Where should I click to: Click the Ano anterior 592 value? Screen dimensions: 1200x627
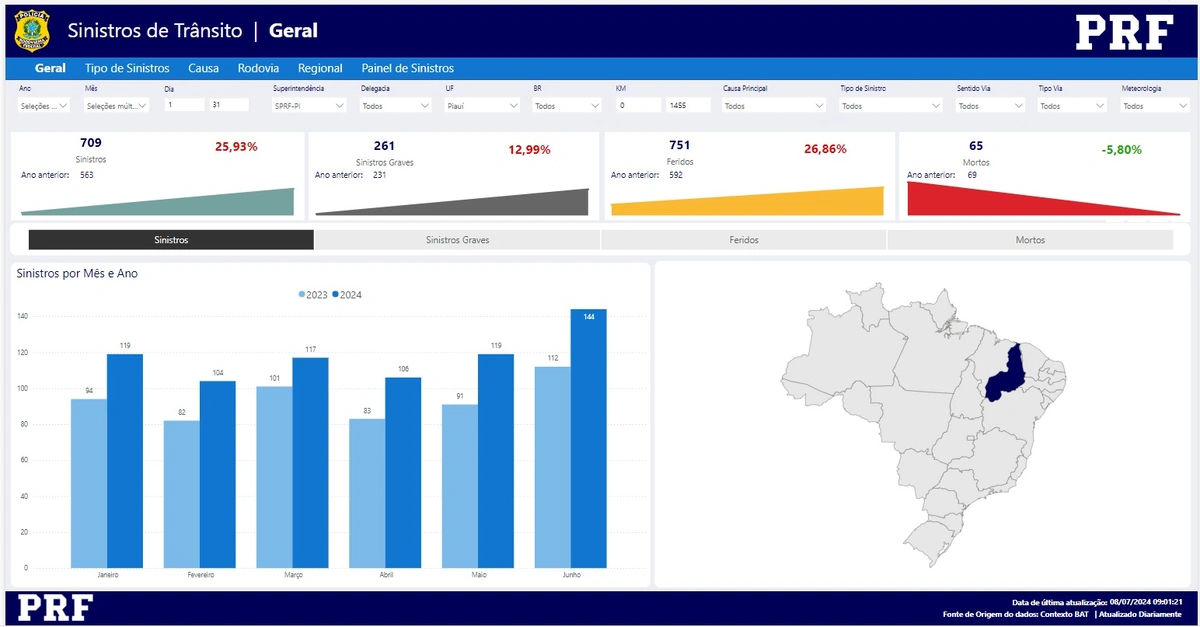click(676, 175)
